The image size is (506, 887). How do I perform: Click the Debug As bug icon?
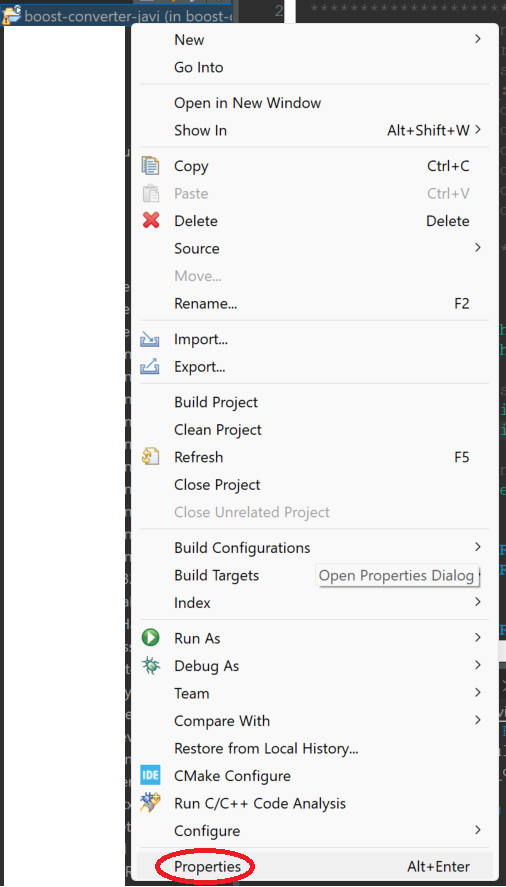[151, 665]
